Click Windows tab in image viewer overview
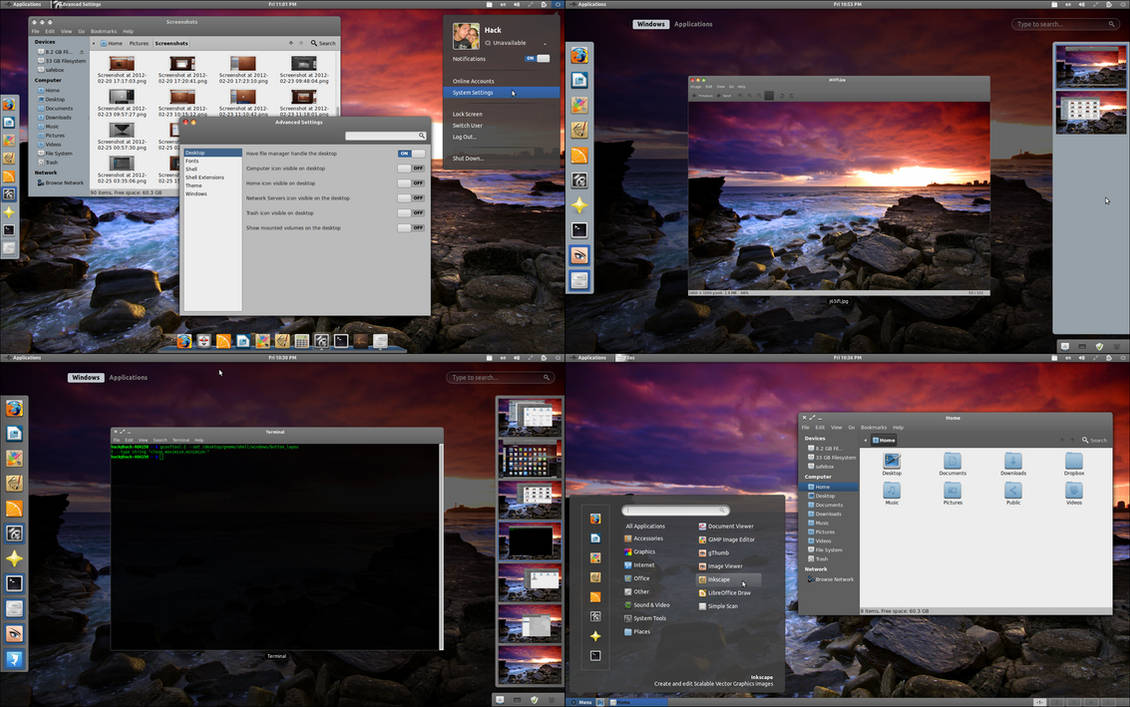 pyautogui.click(x=651, y=24)
